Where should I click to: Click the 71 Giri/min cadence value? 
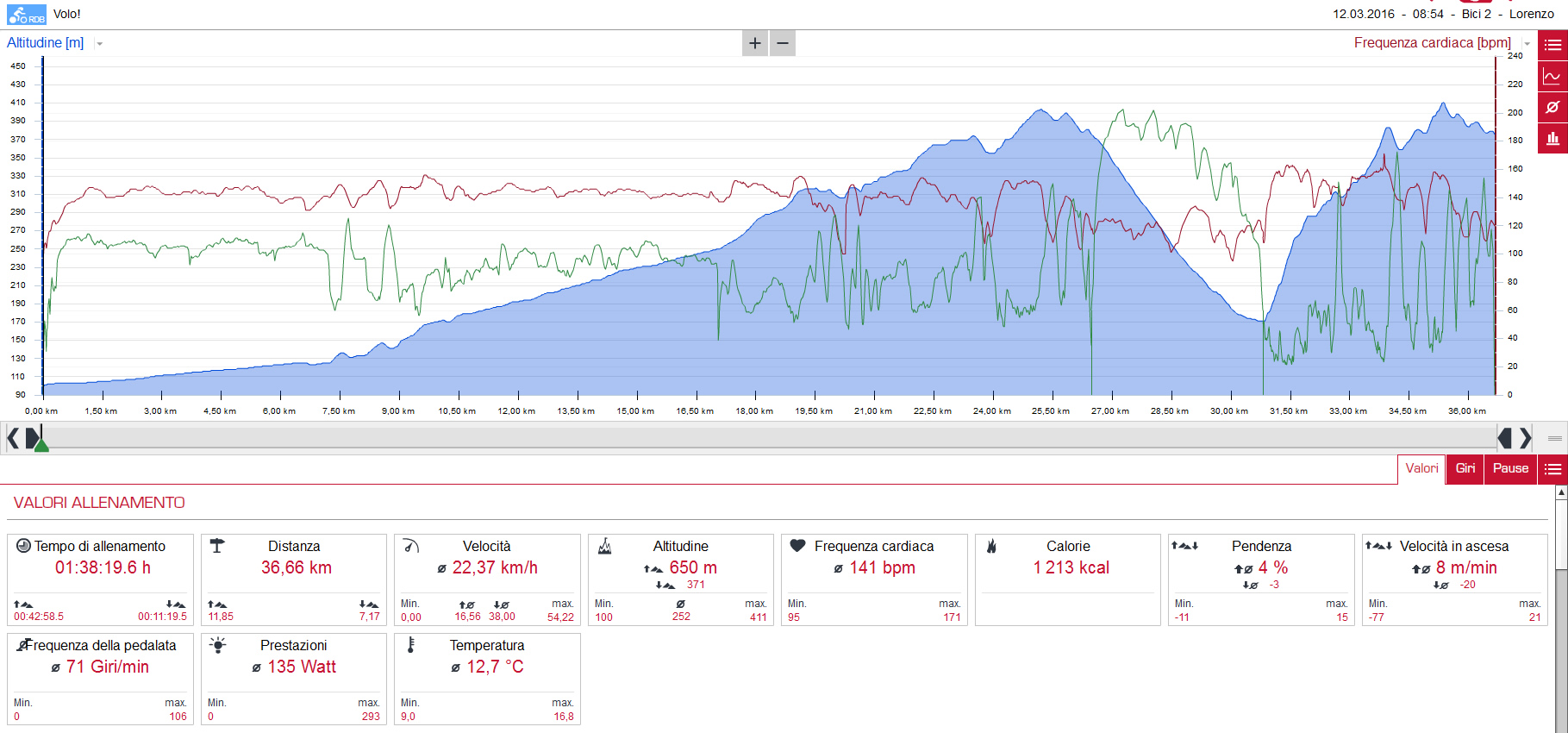tap(108, 667)
